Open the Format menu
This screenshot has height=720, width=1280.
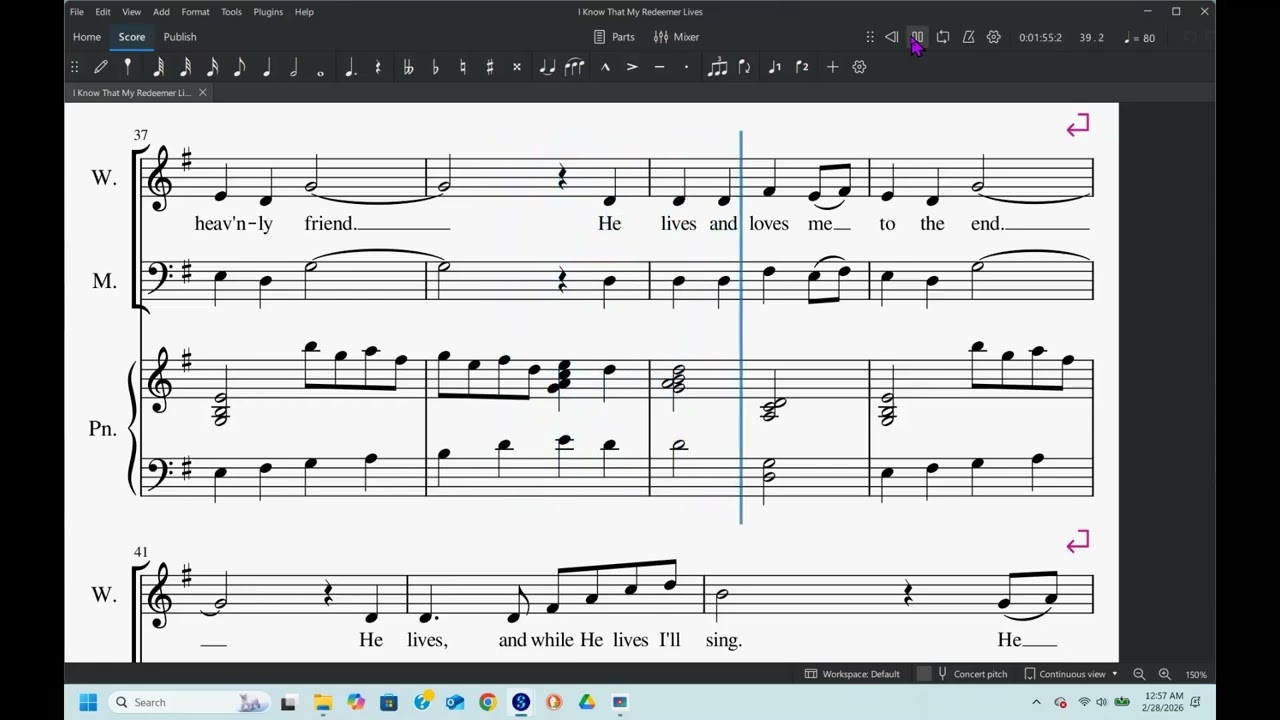(195, 12)
